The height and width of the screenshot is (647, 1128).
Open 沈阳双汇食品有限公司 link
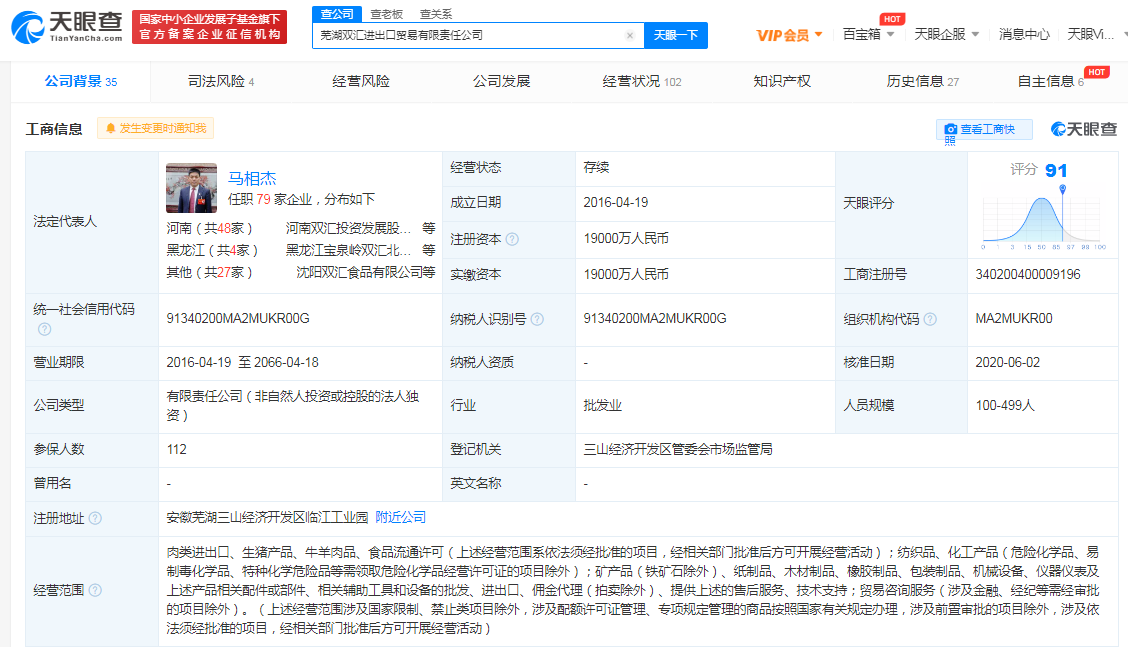tap(359, 272)
